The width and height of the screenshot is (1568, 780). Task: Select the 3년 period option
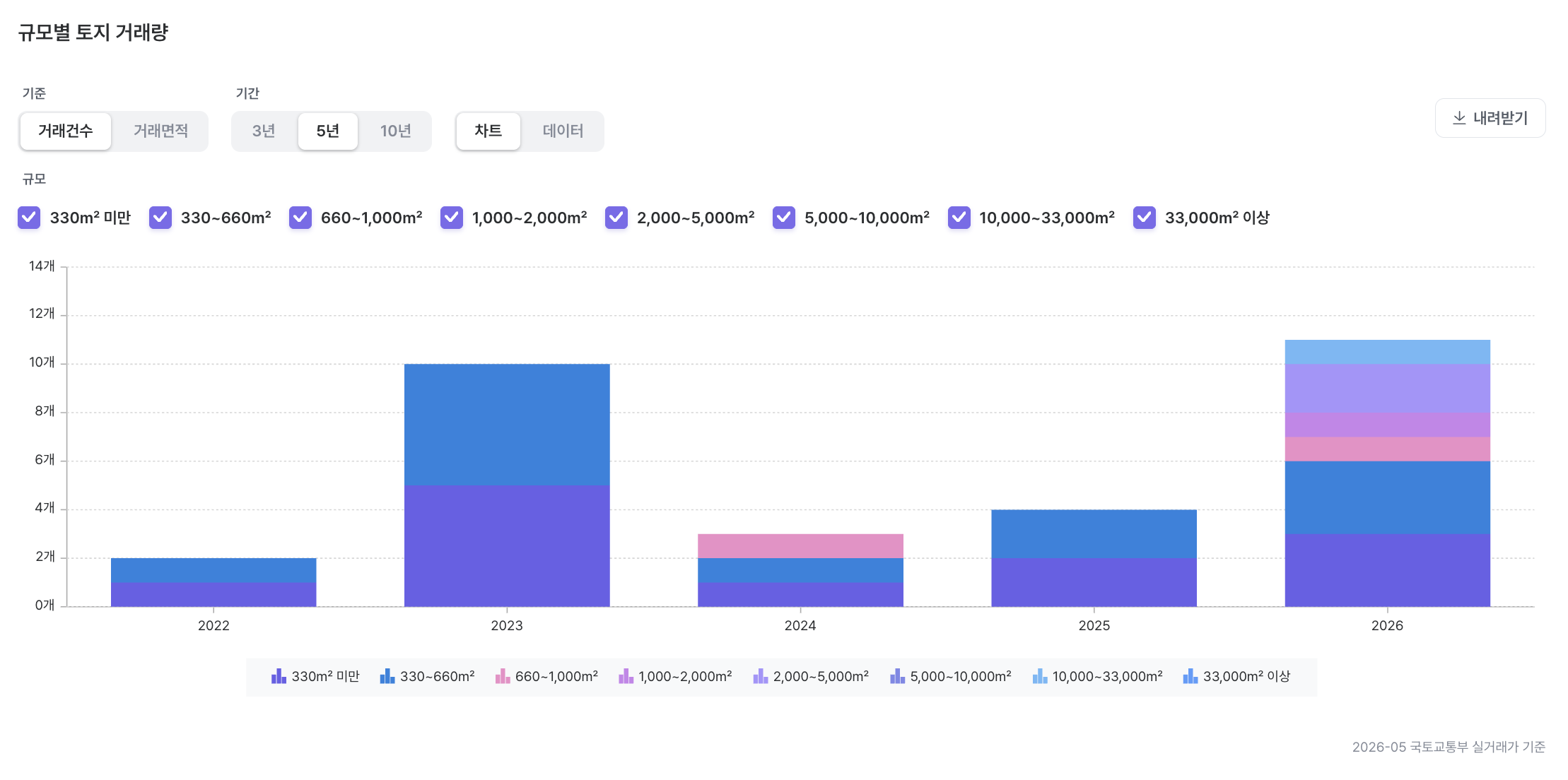(x=264, y=131)
